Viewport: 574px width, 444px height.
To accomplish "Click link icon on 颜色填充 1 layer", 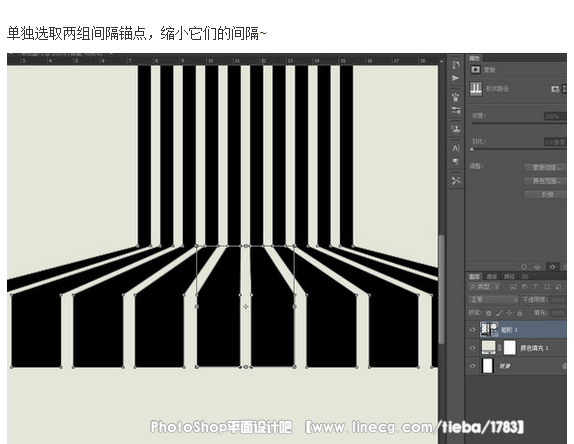I will point(499,348).
